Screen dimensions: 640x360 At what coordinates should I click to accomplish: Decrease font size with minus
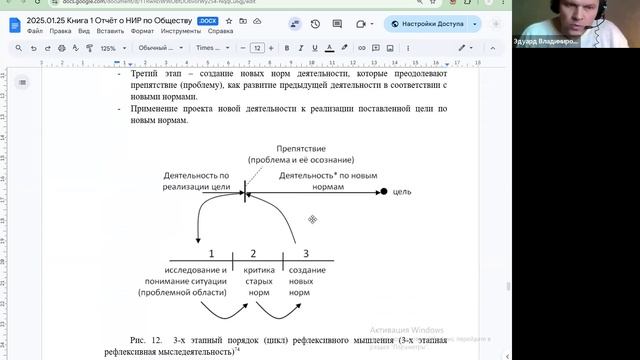243,48
